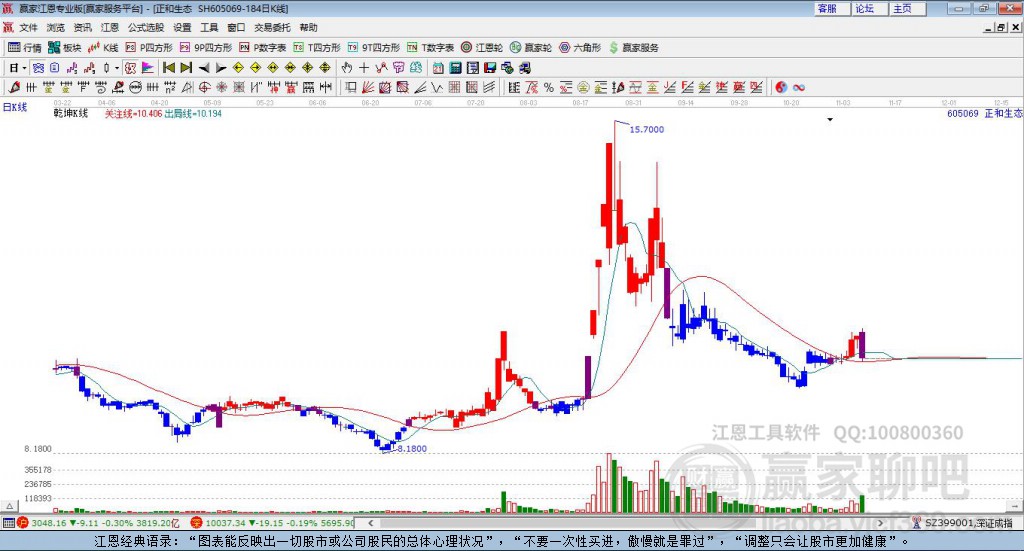
Task: Click the floppy disk save icon
Action: point(490,68)
